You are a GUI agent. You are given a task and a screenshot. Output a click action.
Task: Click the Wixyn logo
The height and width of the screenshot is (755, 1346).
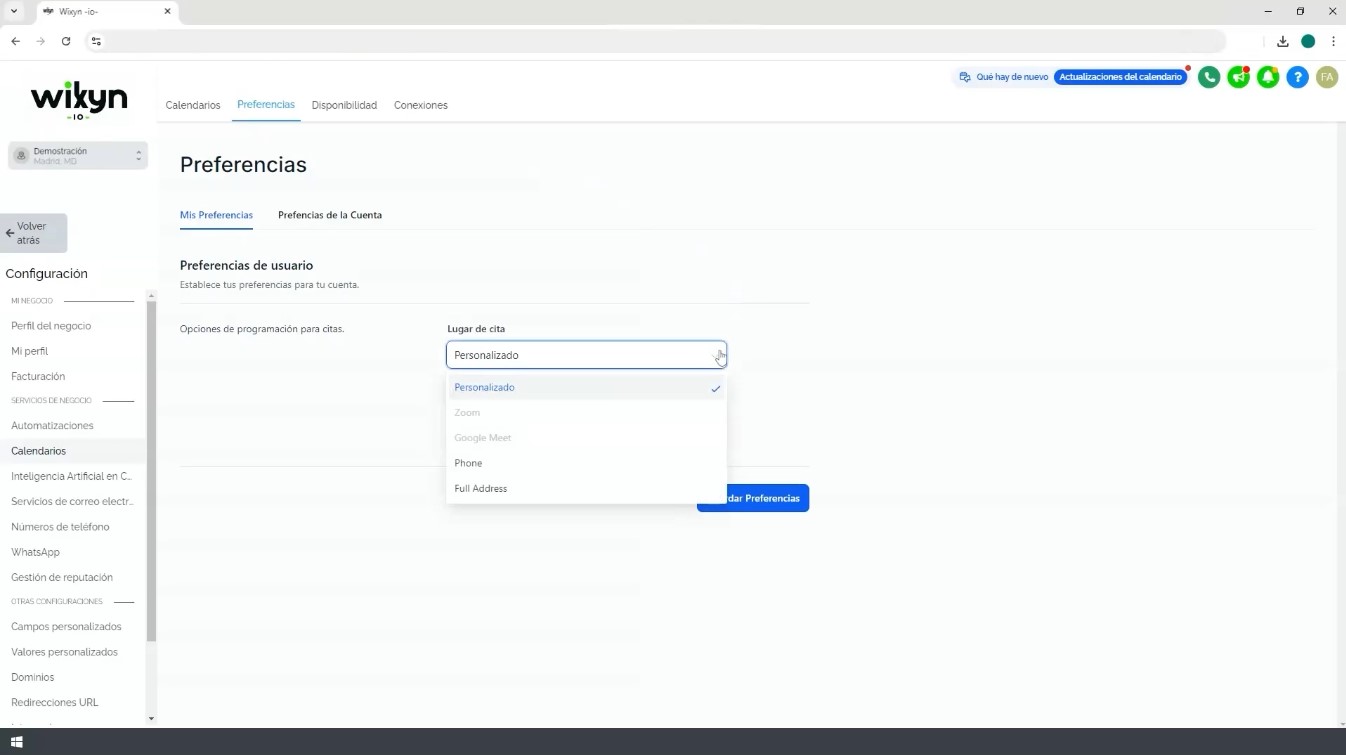[79, 101]
